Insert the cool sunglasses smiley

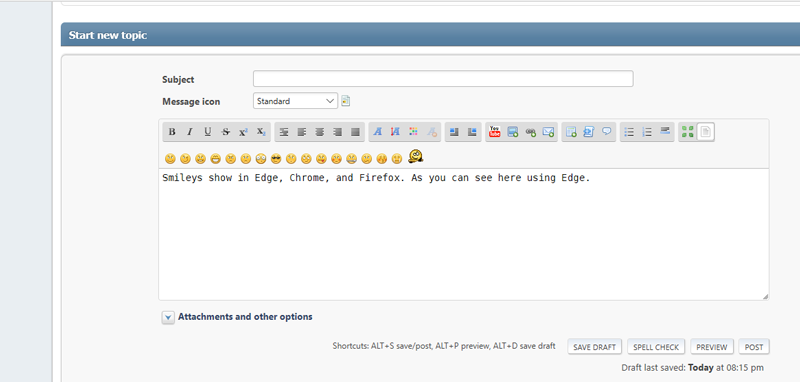276,159
